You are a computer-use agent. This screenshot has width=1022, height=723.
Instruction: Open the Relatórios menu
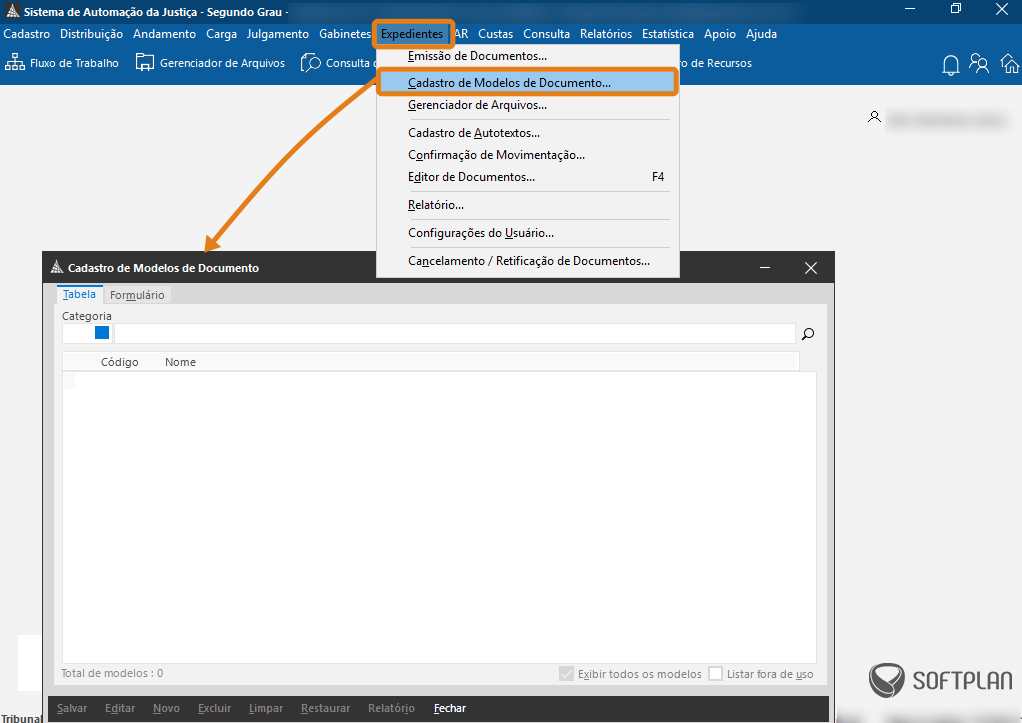(x=606, y=34)
